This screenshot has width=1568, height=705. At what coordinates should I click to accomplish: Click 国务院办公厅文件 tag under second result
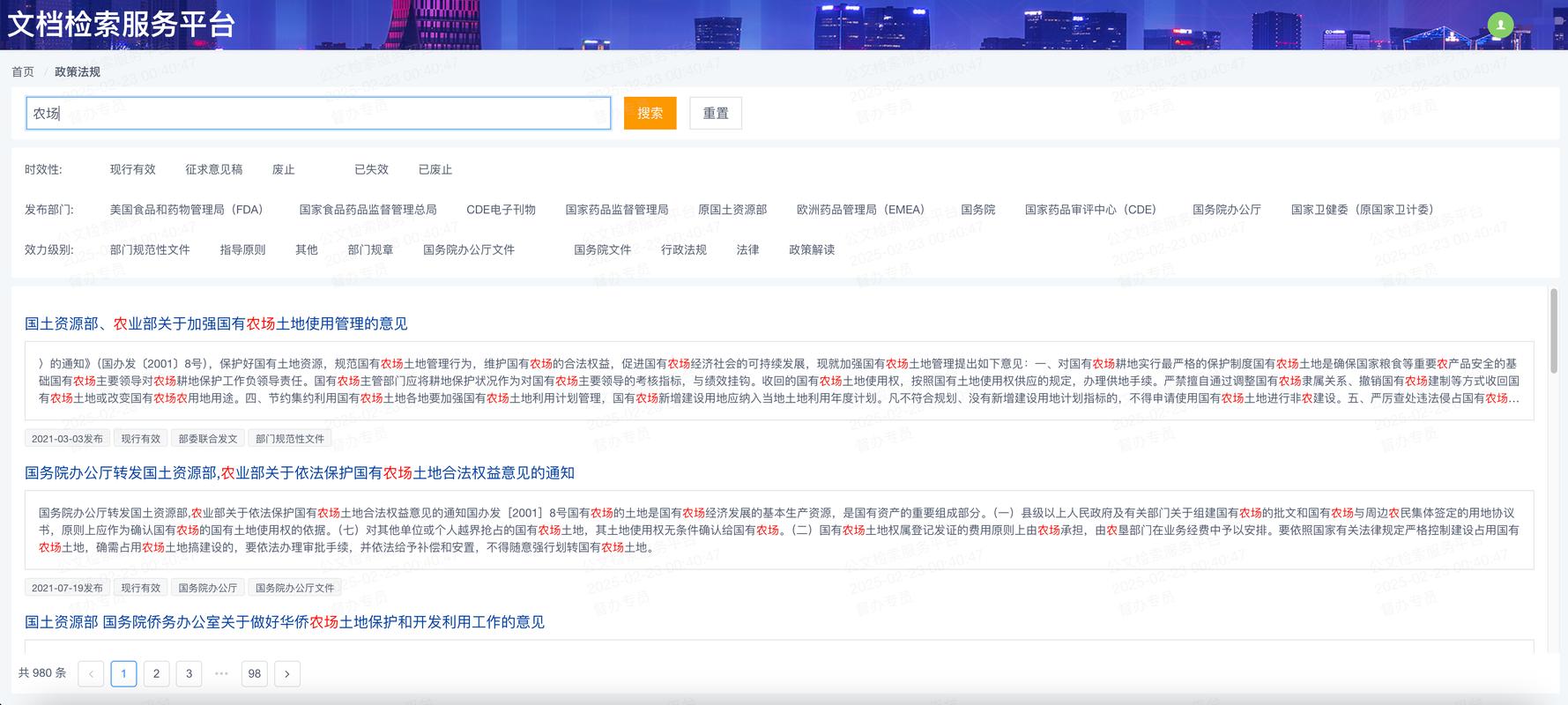(295, 587)
